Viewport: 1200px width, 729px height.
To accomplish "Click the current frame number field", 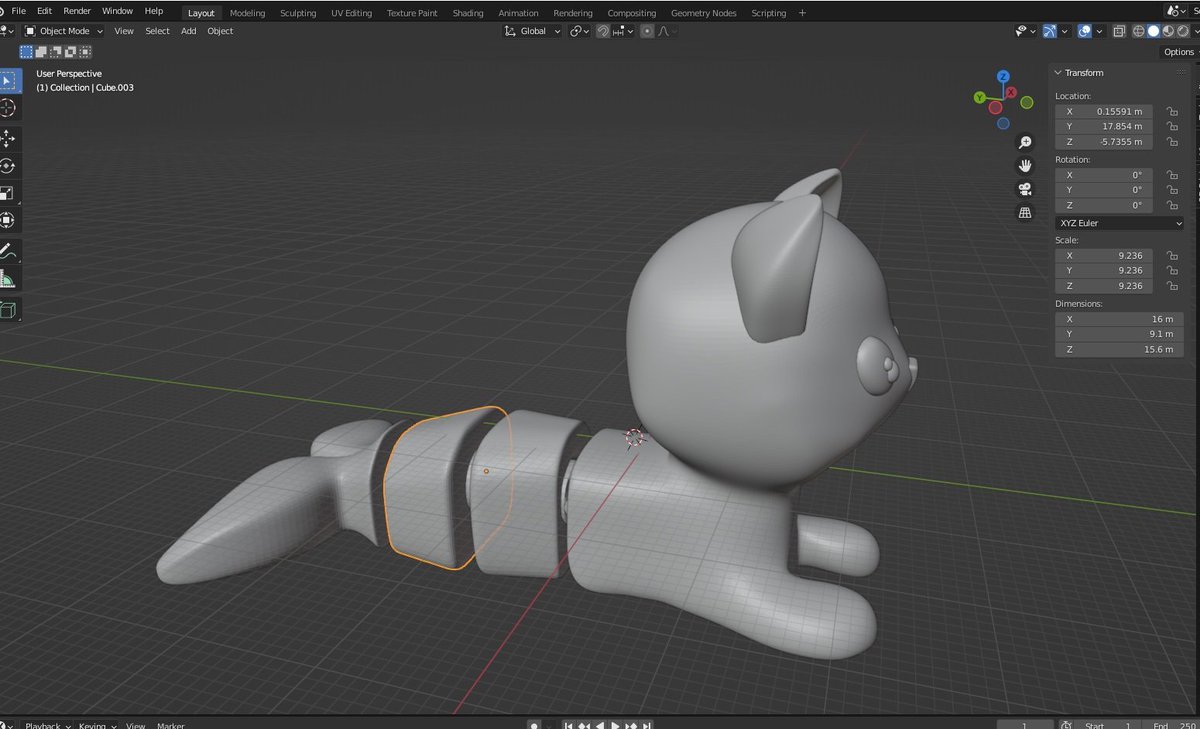I will point(1024,725).
